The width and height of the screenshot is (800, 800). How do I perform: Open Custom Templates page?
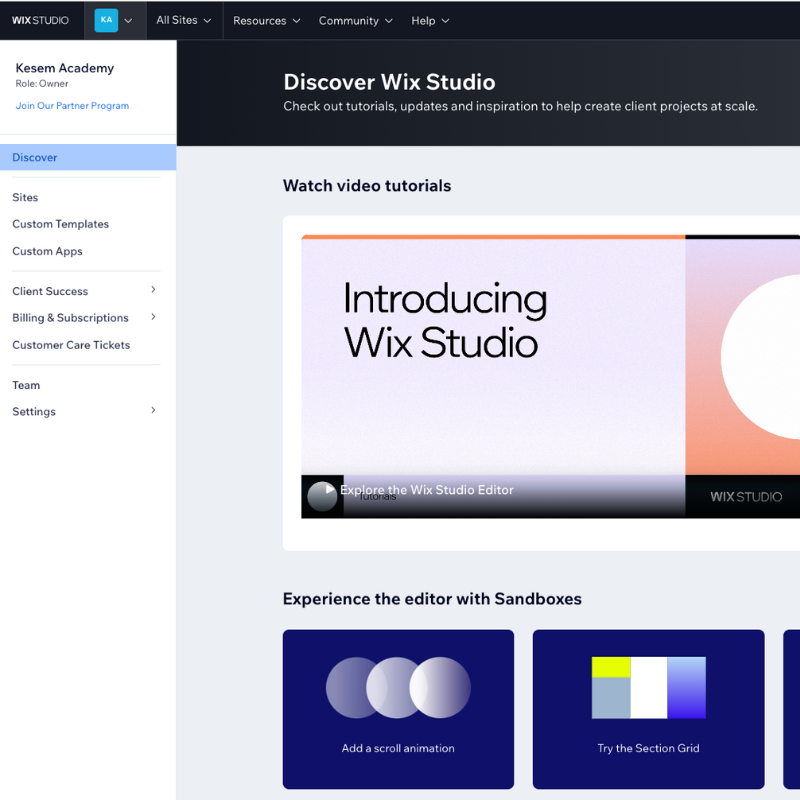(x=60, y=225)
